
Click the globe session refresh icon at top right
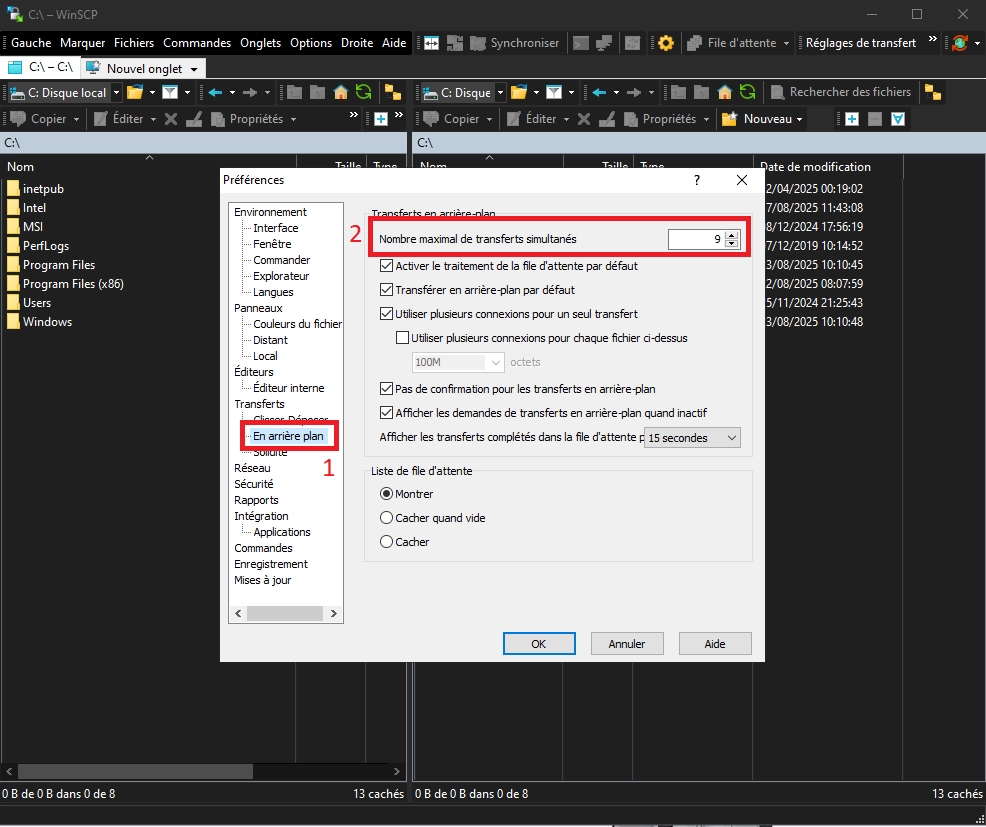coord(960,43)
